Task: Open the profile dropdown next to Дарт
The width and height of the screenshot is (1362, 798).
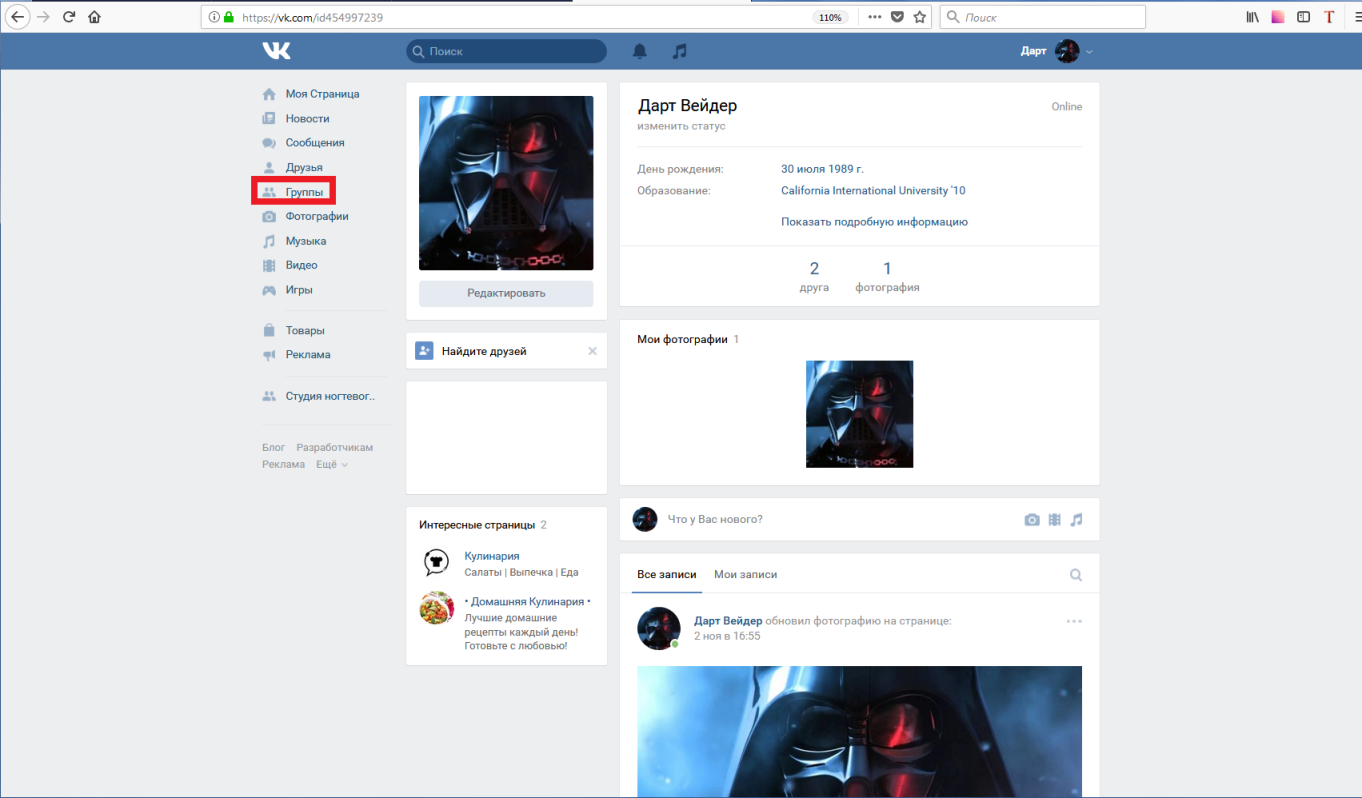Action: click(x=1089, y=51)
